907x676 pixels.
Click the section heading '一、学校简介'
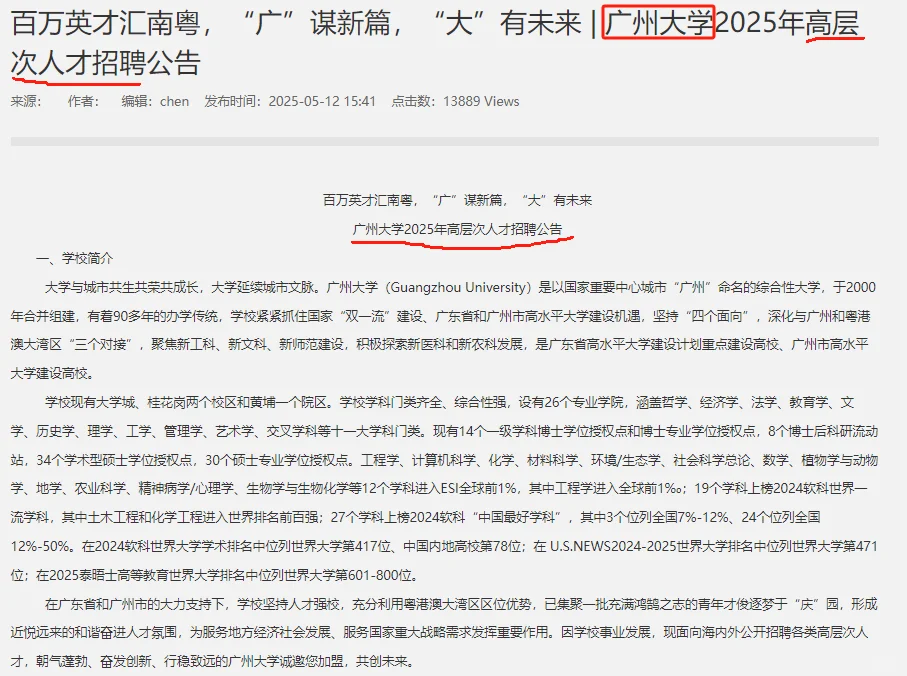coord(75,258)
